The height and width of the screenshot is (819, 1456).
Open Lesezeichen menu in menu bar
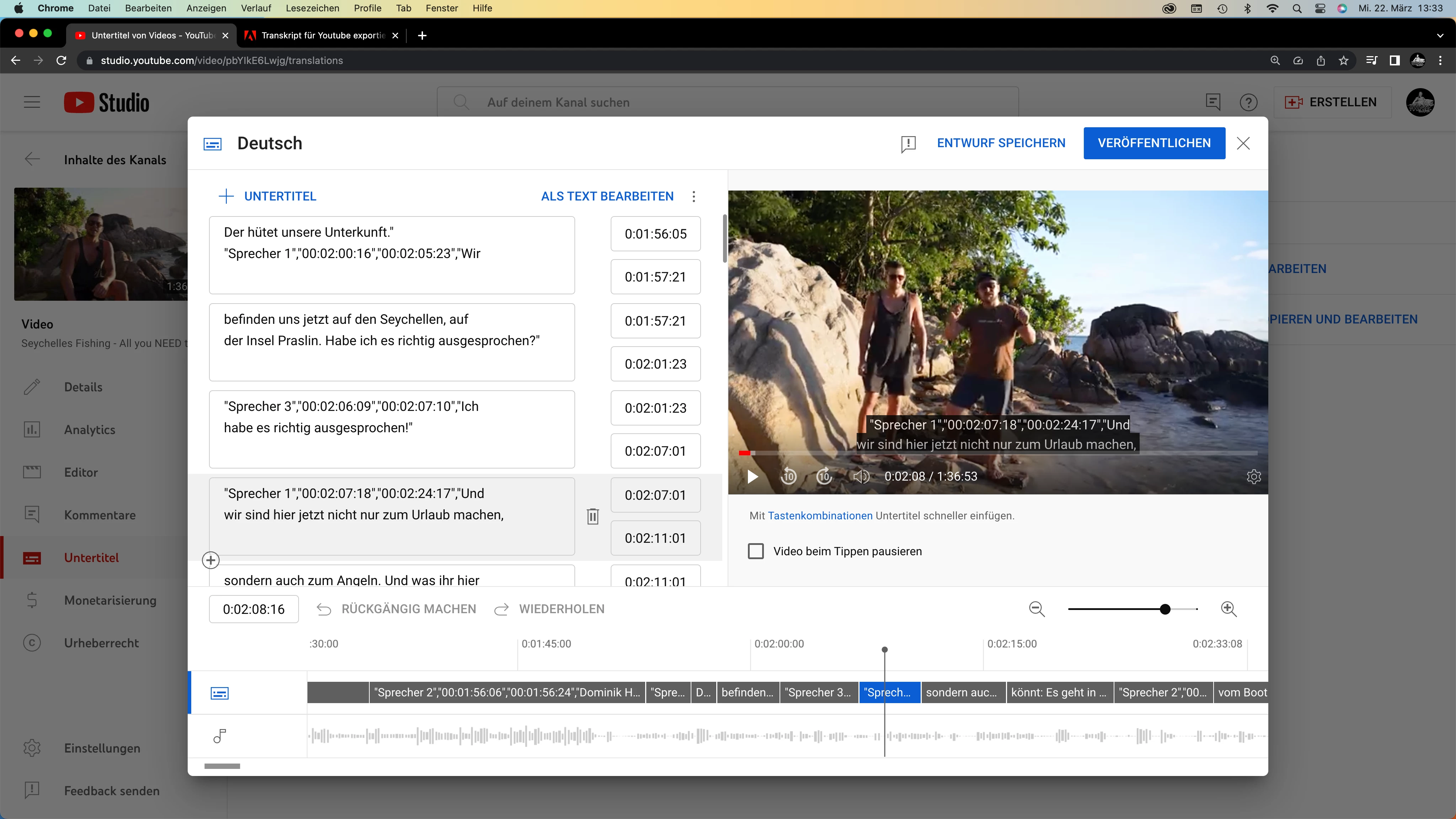click(x=312, y=8)
